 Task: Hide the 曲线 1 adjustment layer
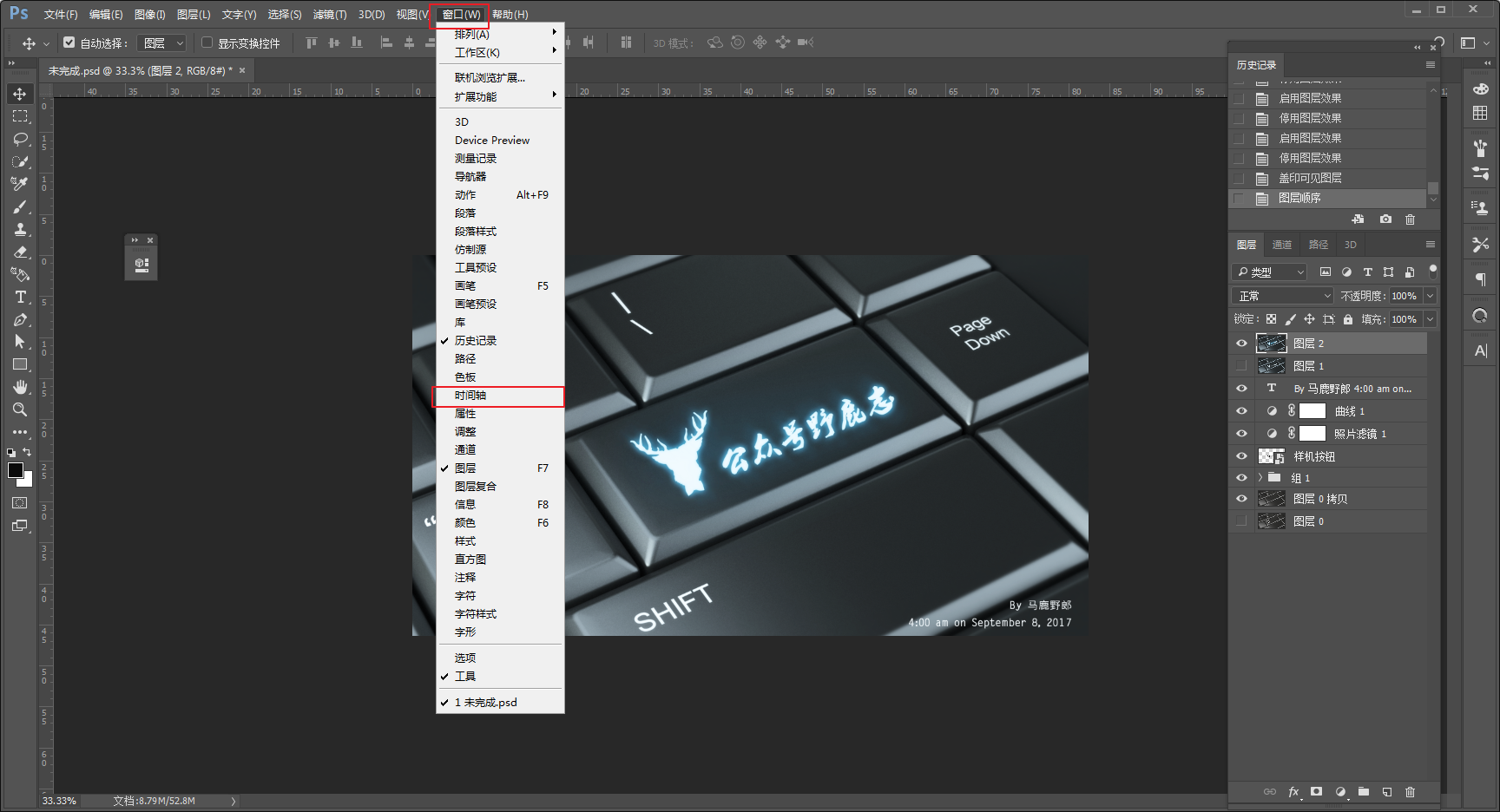point(1241,411)
